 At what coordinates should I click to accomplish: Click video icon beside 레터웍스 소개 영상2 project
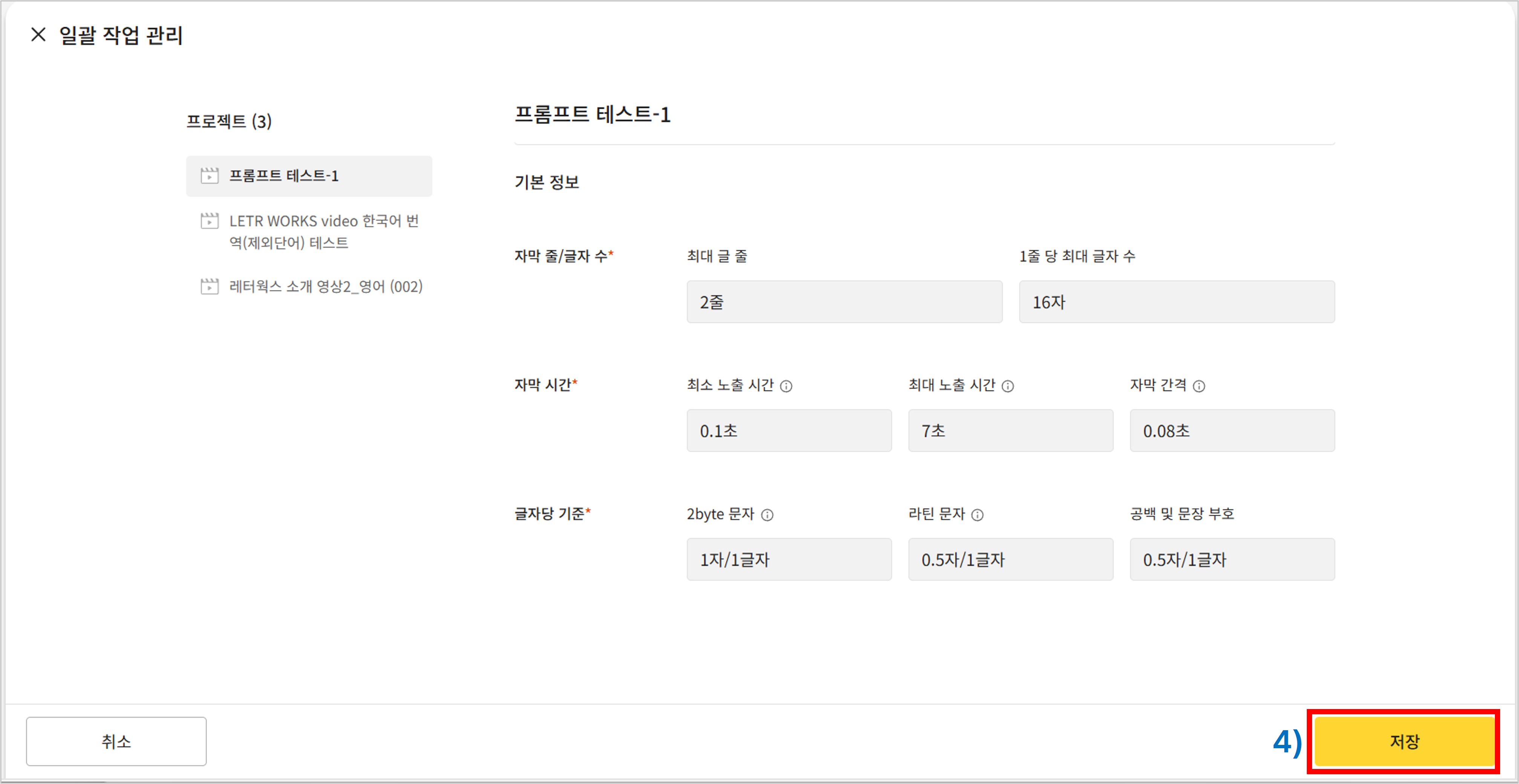pyautogui.click(x=209, y=286)
